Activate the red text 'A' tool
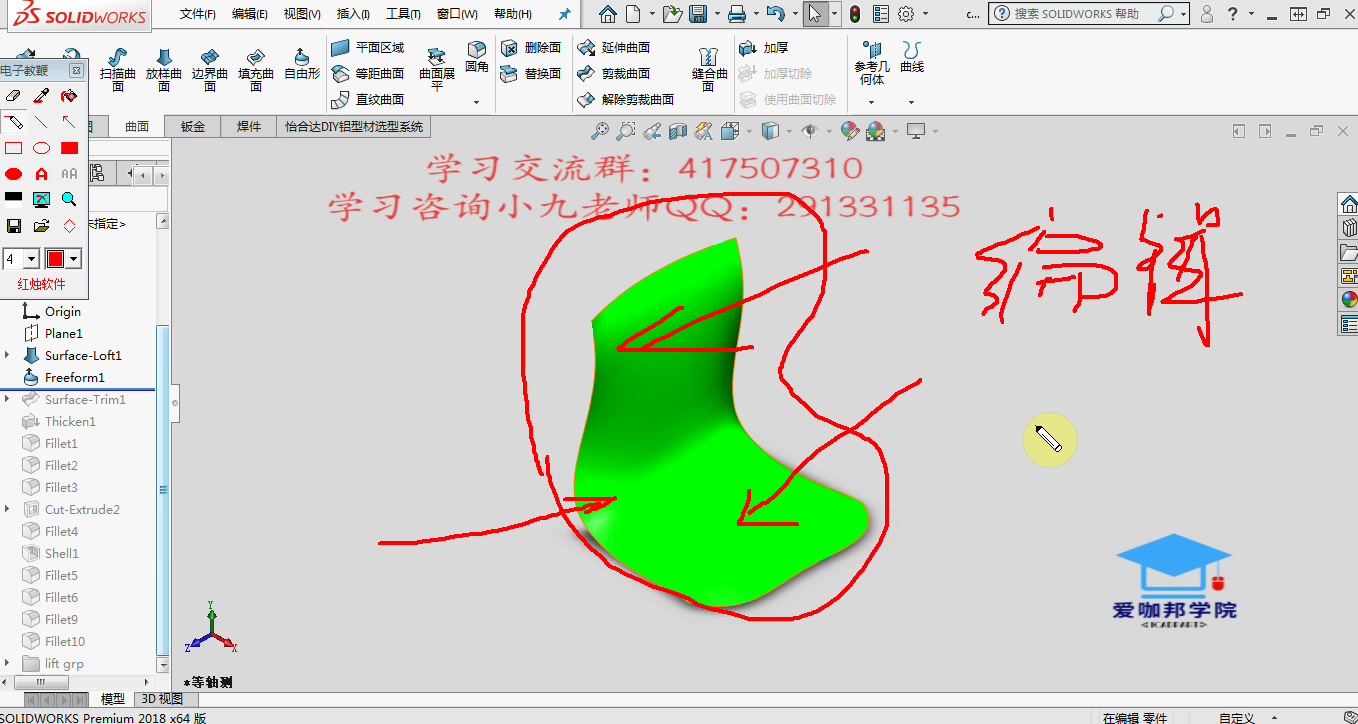Screen dimensions: 1358x724 click(41, 174)
